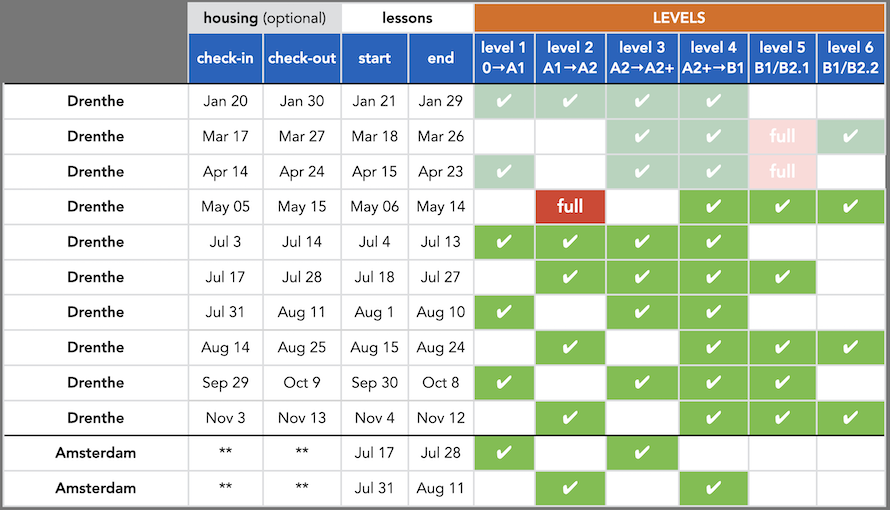890x510 pixels.
Task: Select red full cell in May 05 row
Action: click(570, 206)
